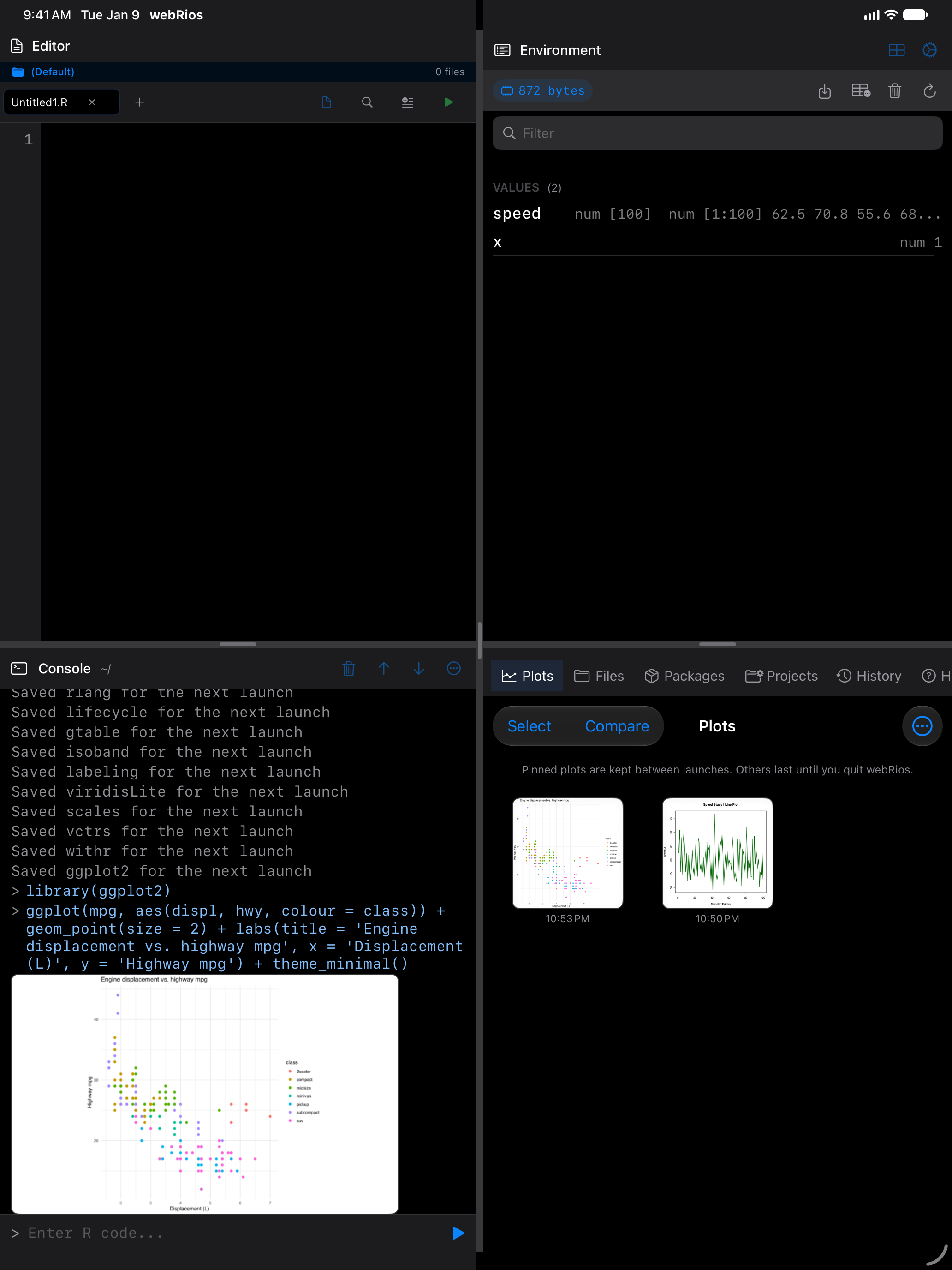Click the Environment panel list icon
The image size is (952, 1270).
(502, 50)
